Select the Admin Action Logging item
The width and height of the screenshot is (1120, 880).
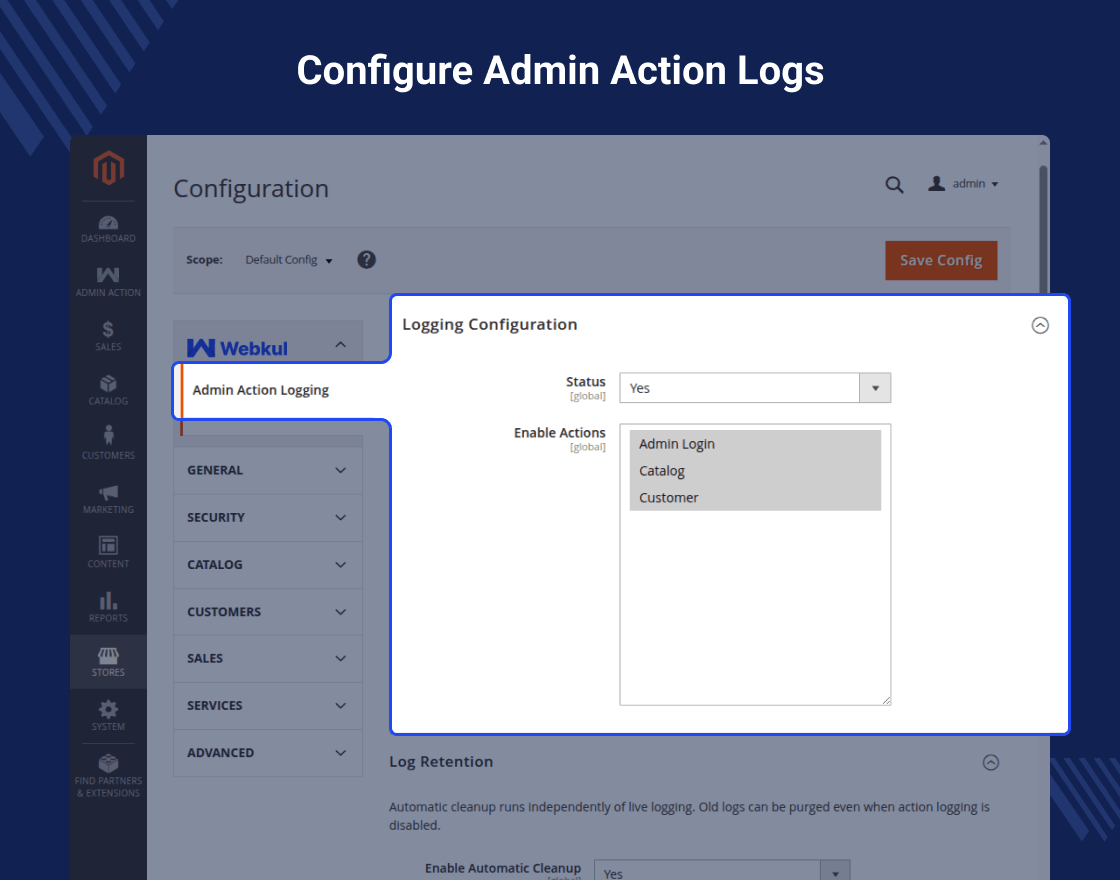261,390
